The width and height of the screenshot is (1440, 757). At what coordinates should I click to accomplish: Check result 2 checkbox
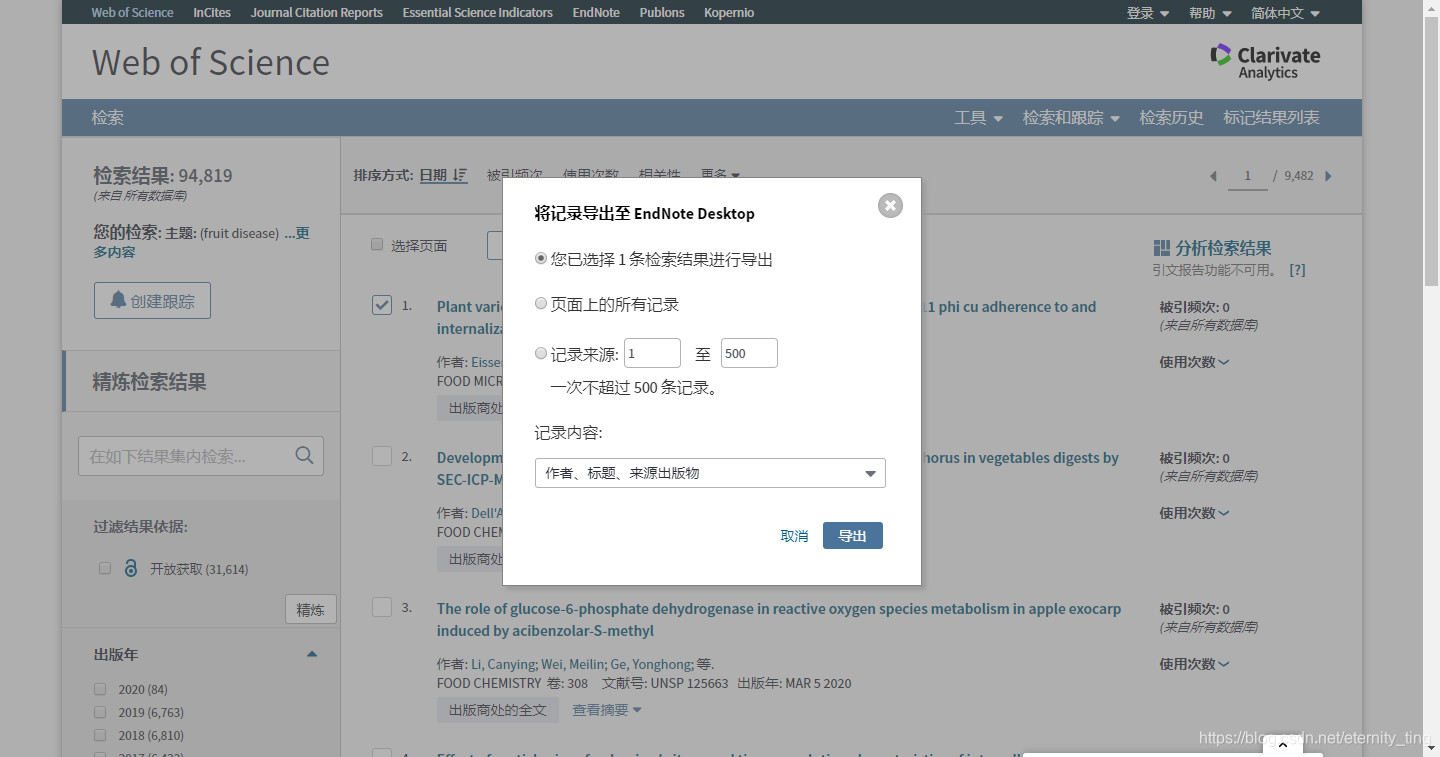(382, 456)
